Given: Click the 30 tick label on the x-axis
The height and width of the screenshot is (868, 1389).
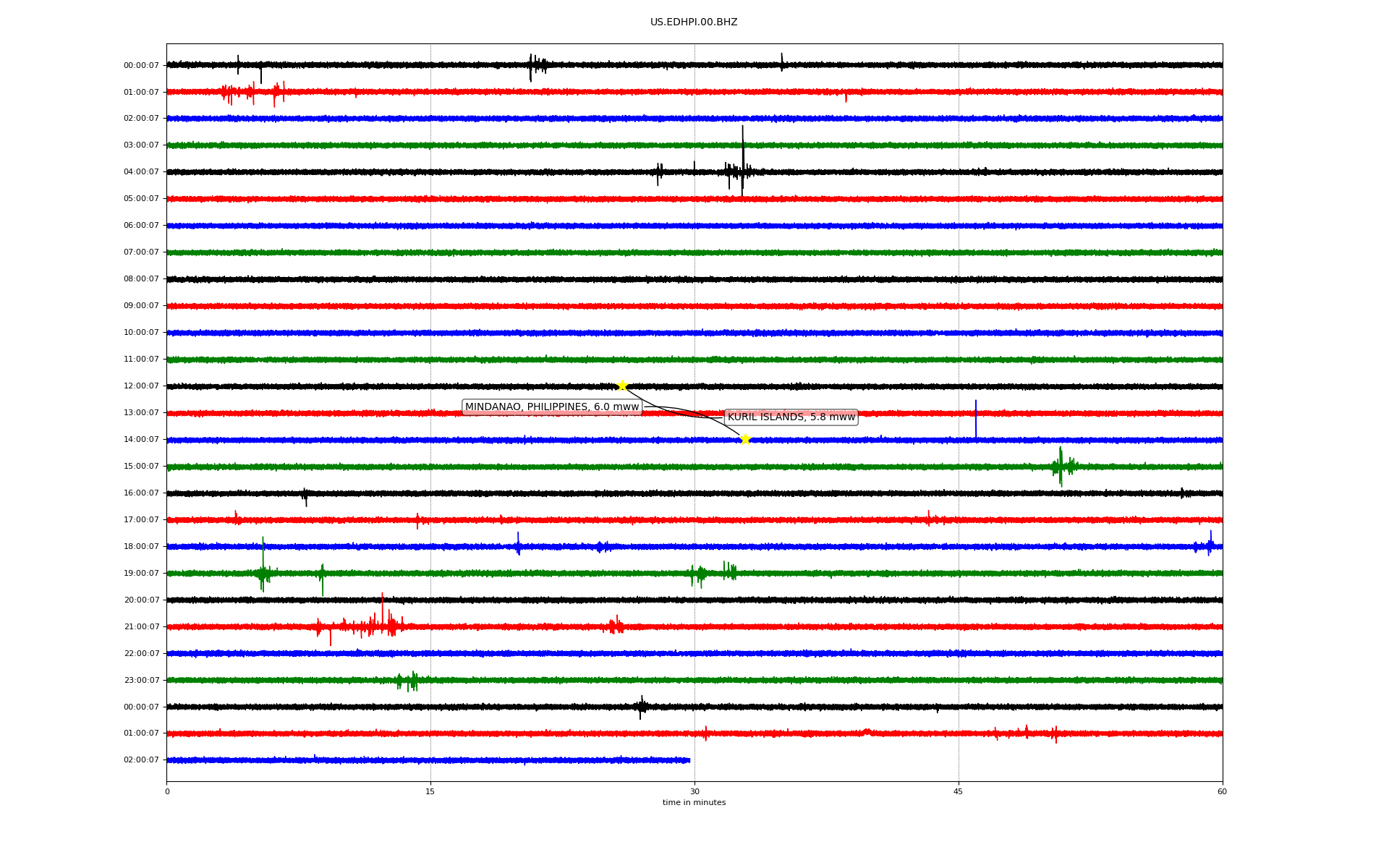Looking at the screenshot, I should coord(694,791).
